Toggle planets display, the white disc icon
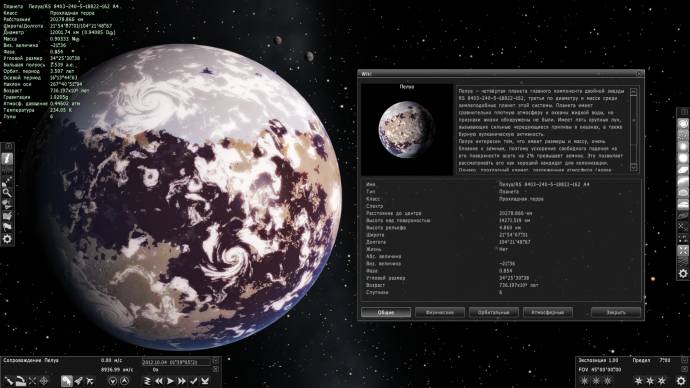The height and width of the screenshot is (388, 690). (x=683, y=158)
